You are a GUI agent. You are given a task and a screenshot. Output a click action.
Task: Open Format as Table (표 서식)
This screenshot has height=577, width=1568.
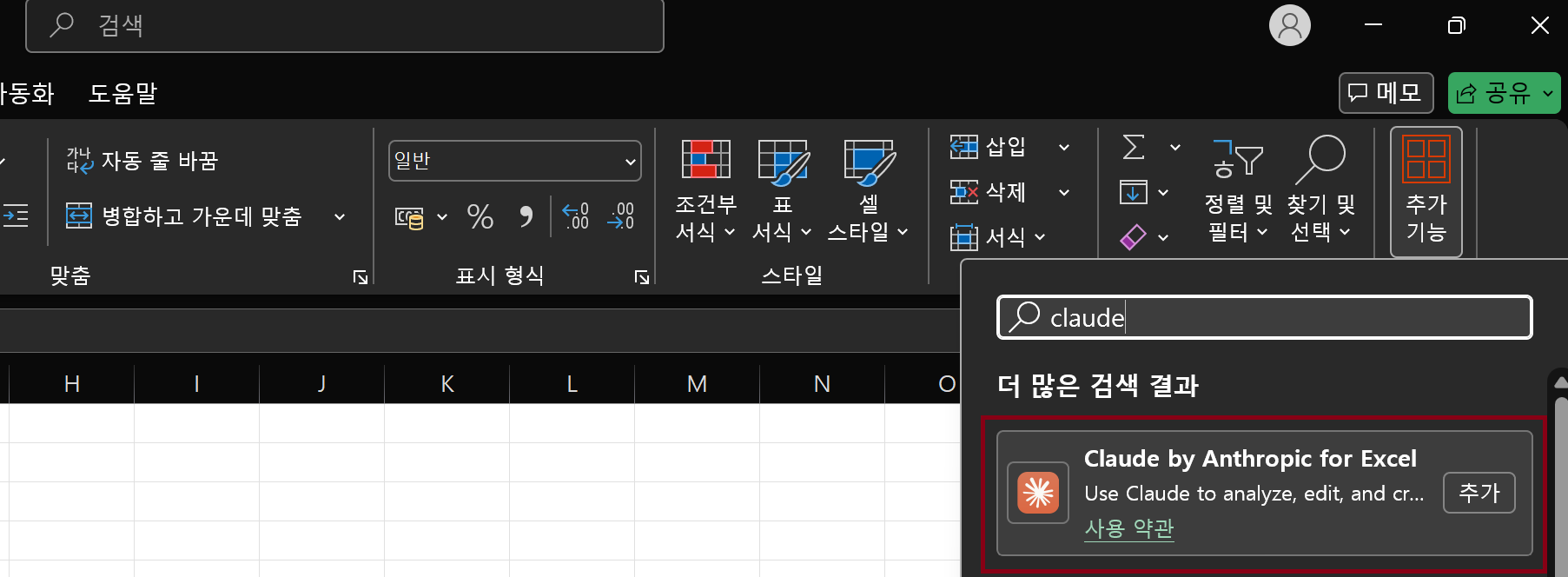point(782,191)
